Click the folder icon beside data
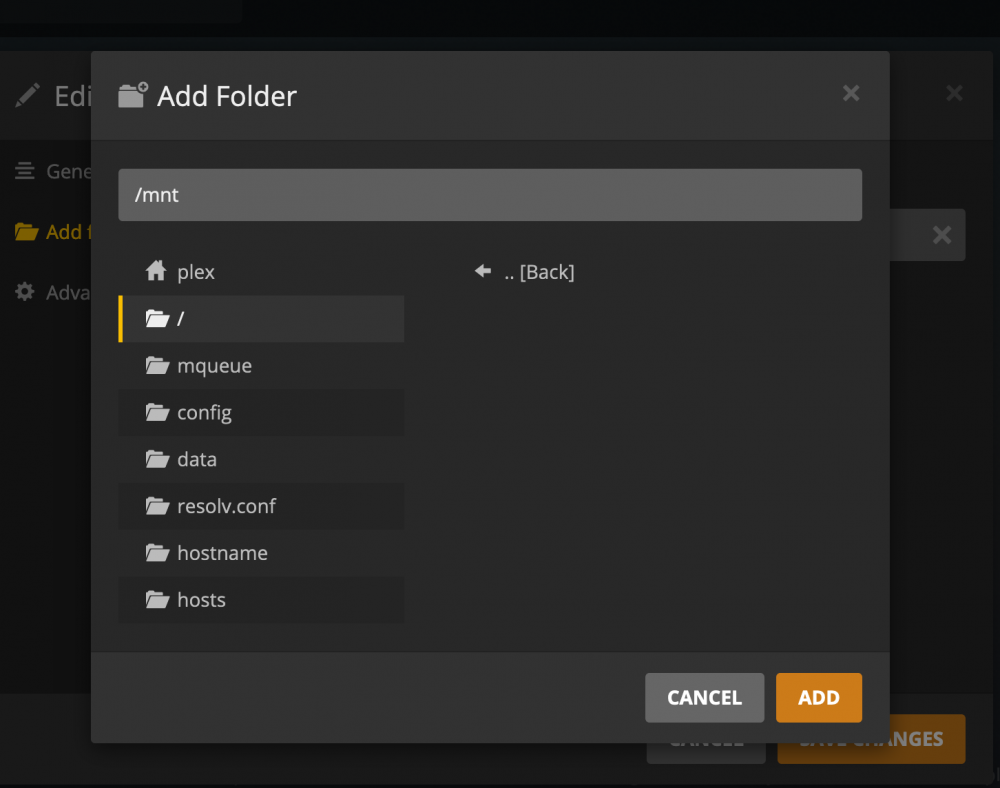Image resolution: width=1000 pixels, height=788 pixels. (x=157, y=459)
